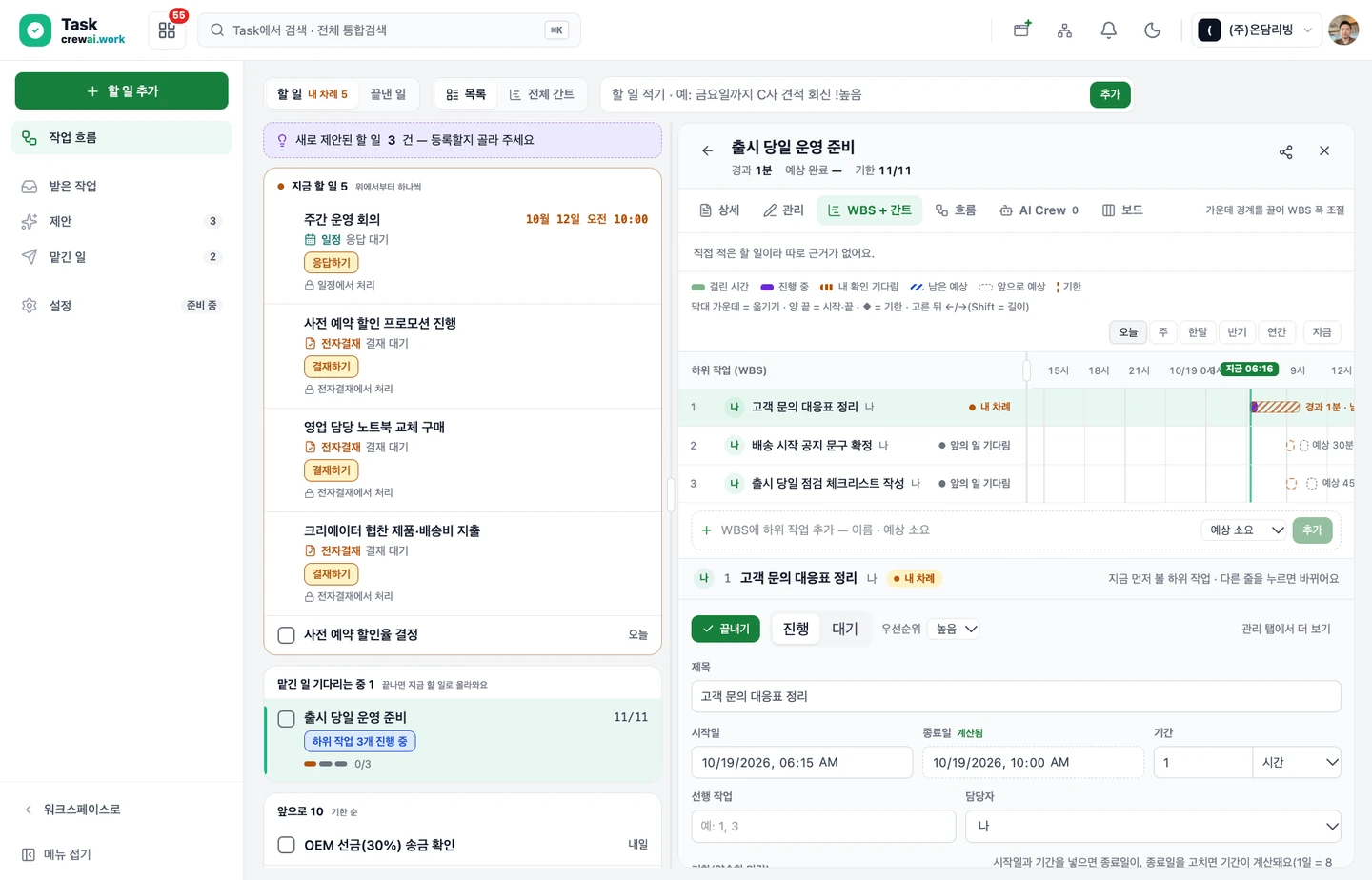Click the calendar add icon in top bar
Viewport: 1372px width, 880px height.
1021,30
